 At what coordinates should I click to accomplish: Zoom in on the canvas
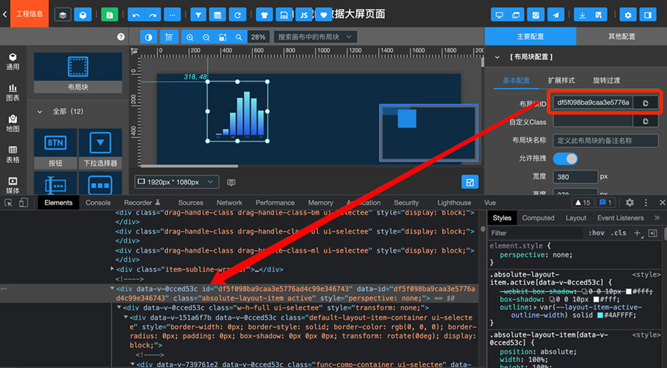pyautogui.click(x=190, y=37)
